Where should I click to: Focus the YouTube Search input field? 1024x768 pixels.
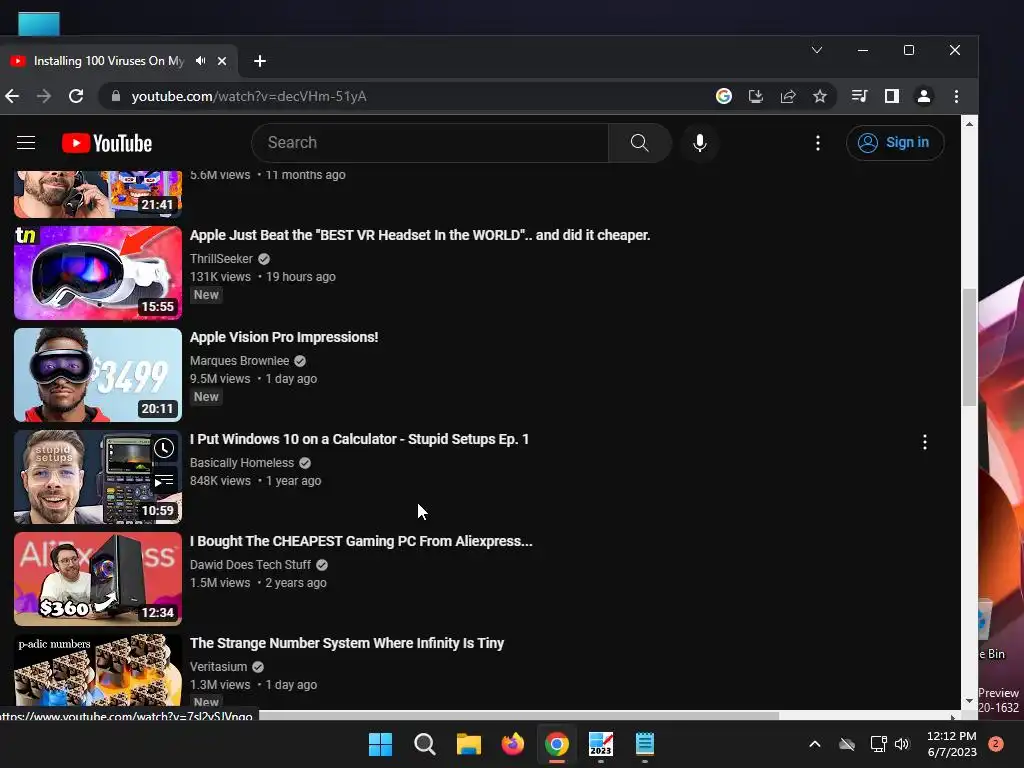click(431, 142)
